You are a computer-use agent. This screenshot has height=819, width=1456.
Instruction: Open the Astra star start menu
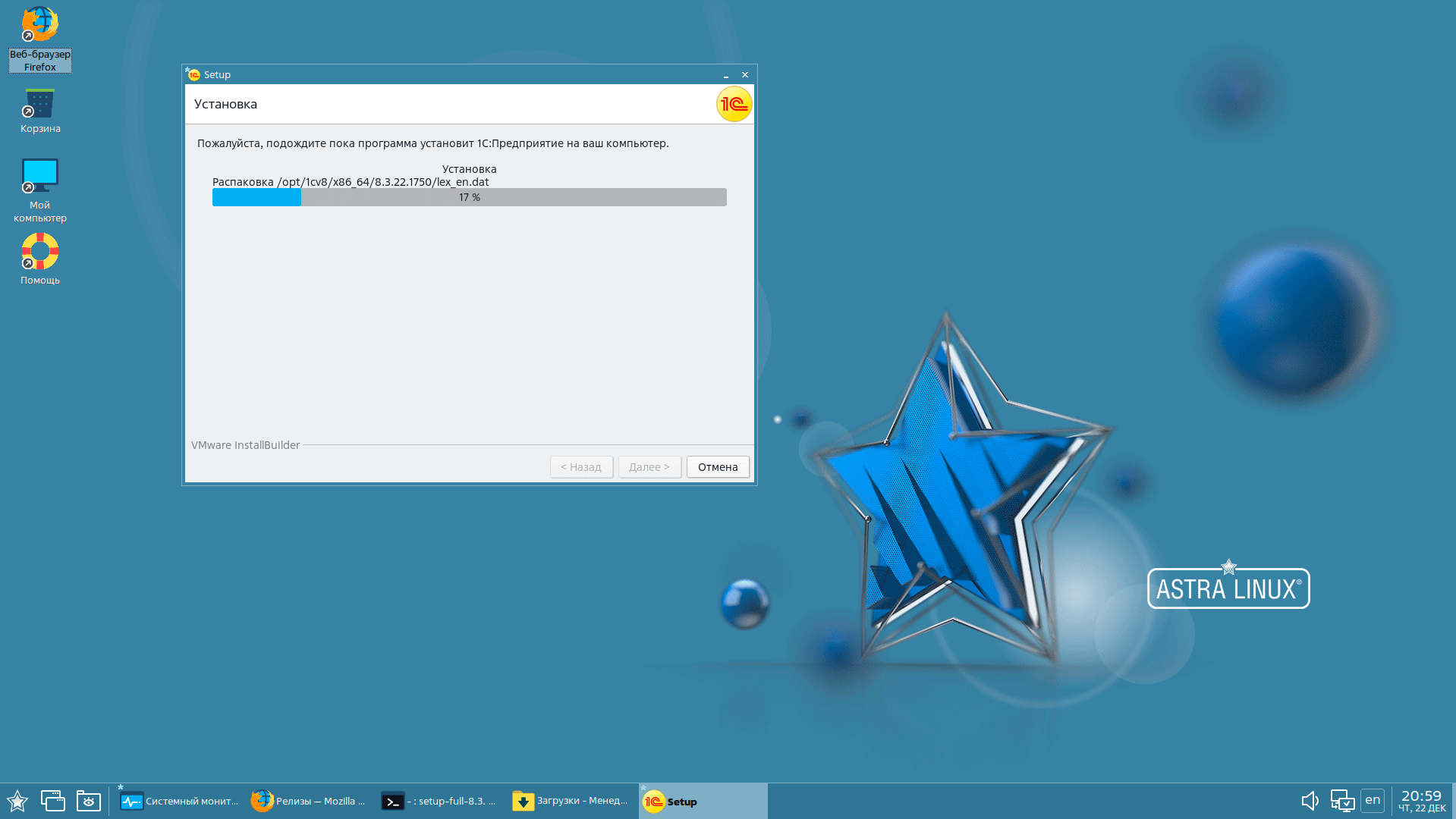(x=17, y=801)
